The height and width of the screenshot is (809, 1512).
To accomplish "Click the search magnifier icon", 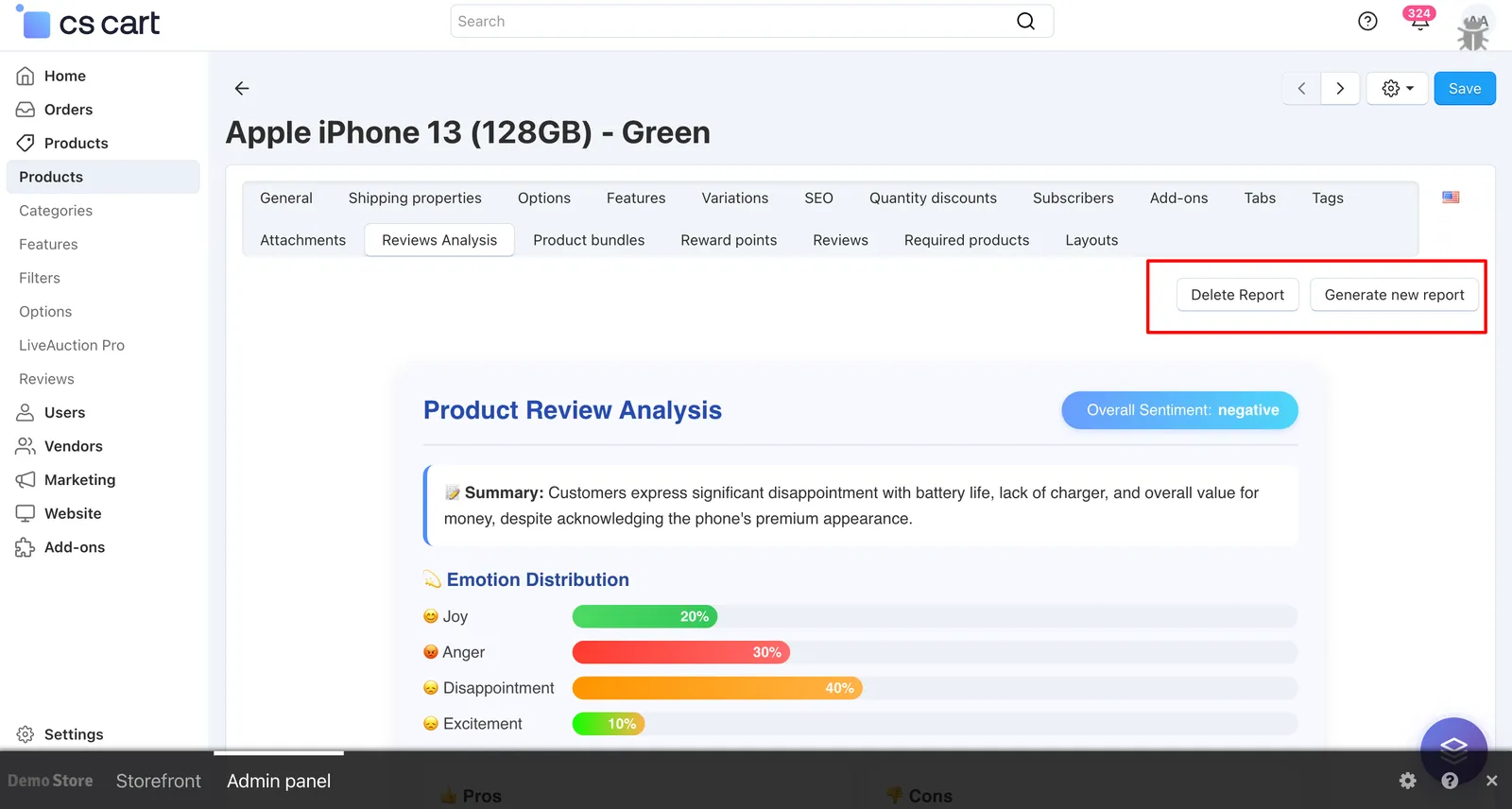I will 1025,21.
